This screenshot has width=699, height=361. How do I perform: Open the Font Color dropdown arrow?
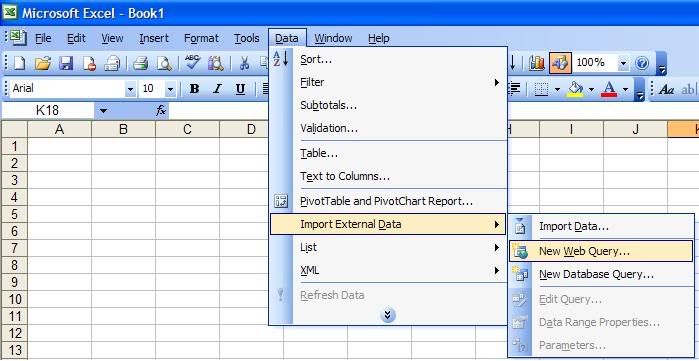(625, 89)
